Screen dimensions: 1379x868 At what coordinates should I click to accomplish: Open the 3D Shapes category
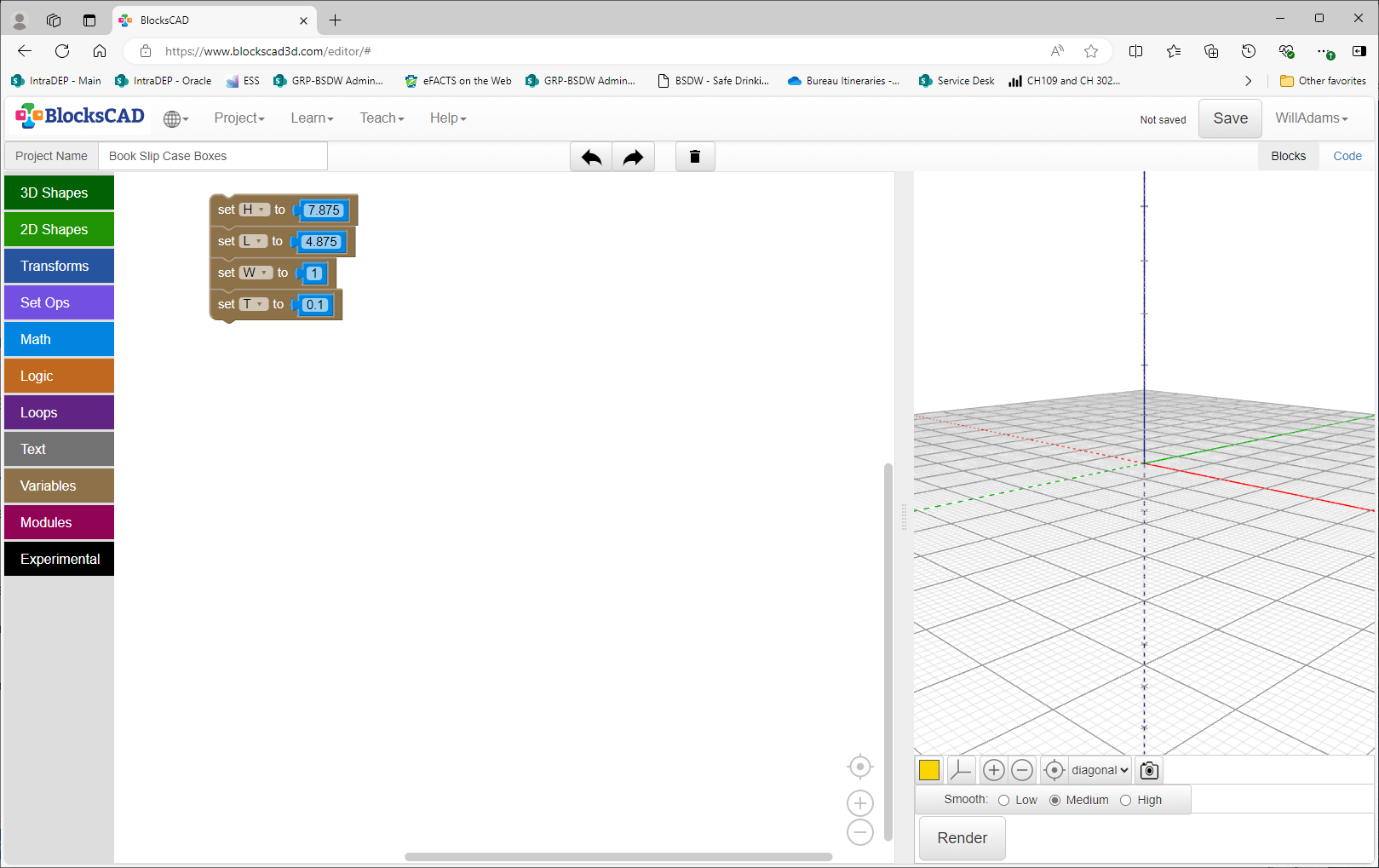(x=59, y=193)
